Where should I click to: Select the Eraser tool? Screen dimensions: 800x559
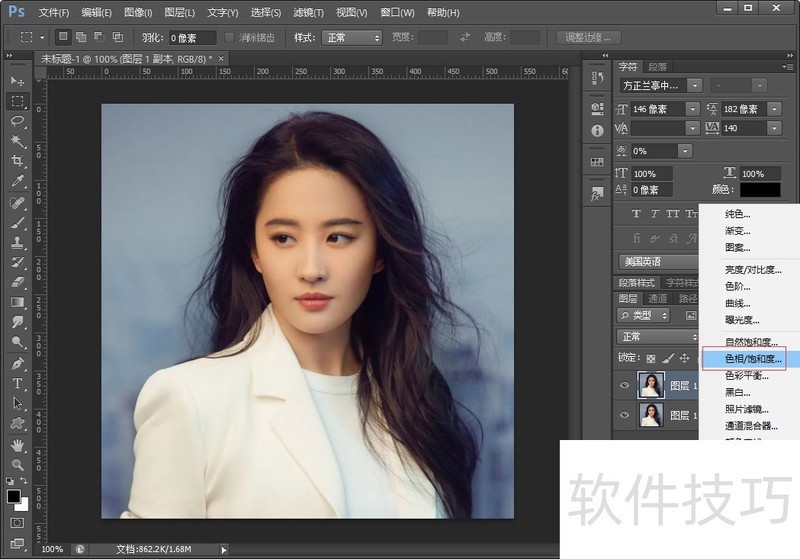tap(17, 282)
